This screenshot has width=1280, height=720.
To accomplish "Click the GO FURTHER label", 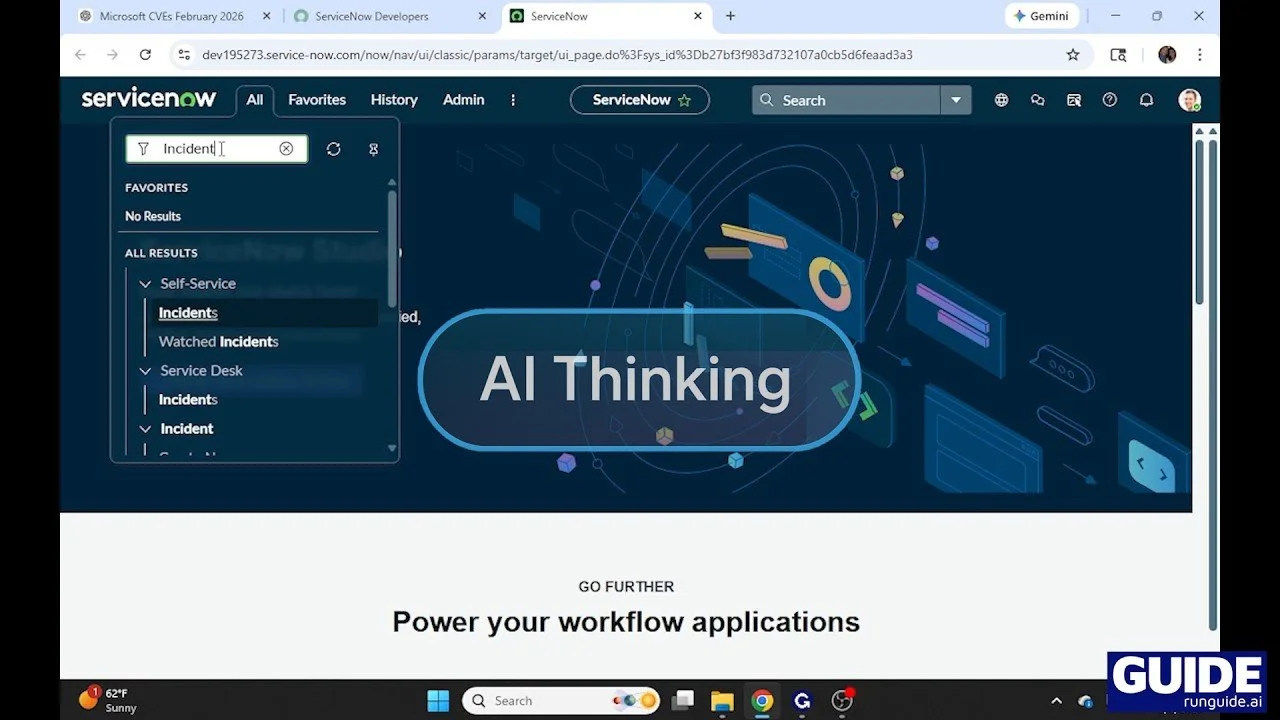I will tap(626, 587).
